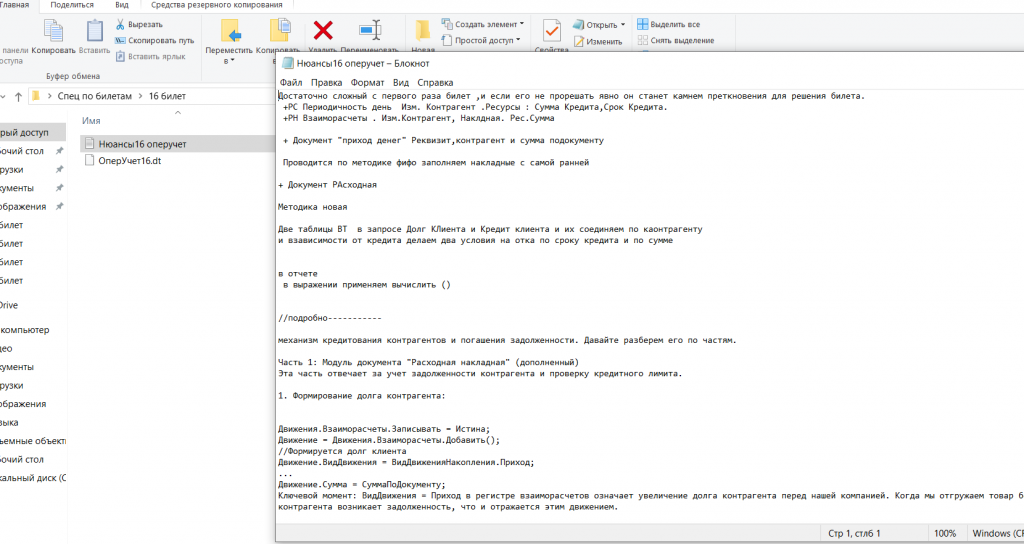
Task: Expand the Open button dropdown
Action: tap(622, 25)
